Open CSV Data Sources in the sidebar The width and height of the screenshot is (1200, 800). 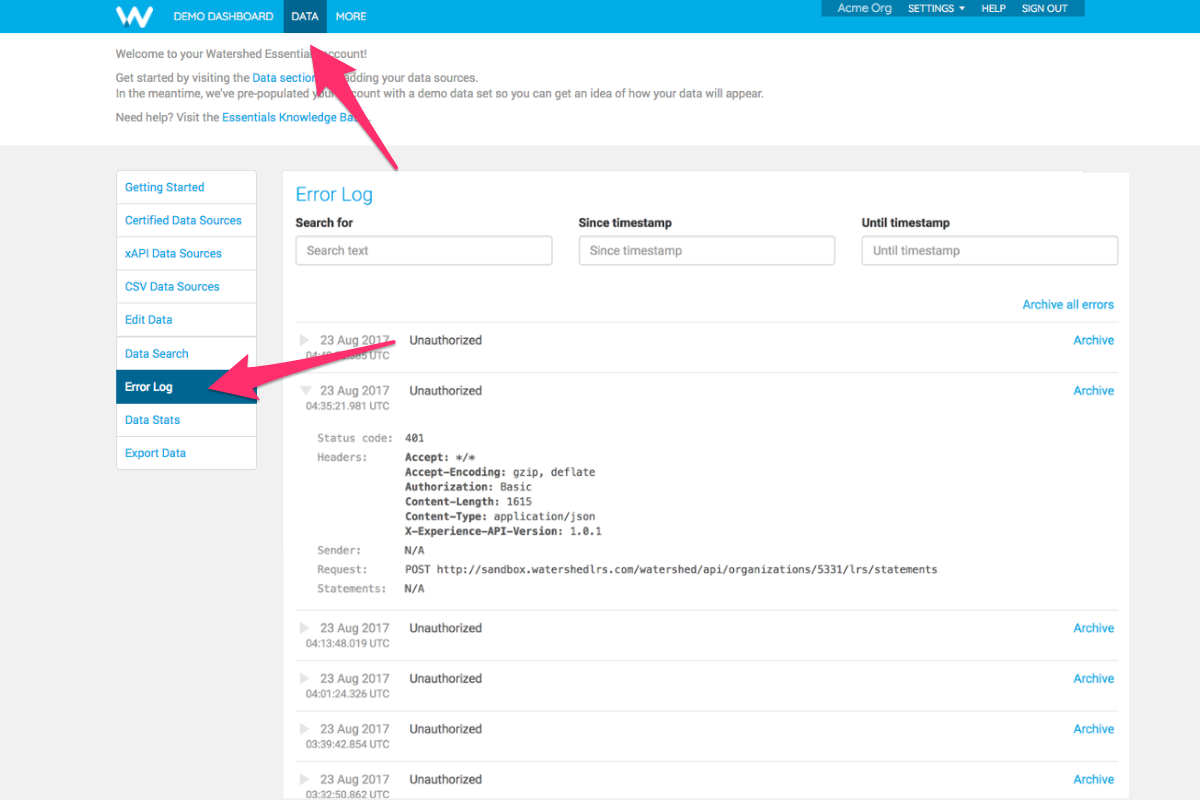pos(186,286)
